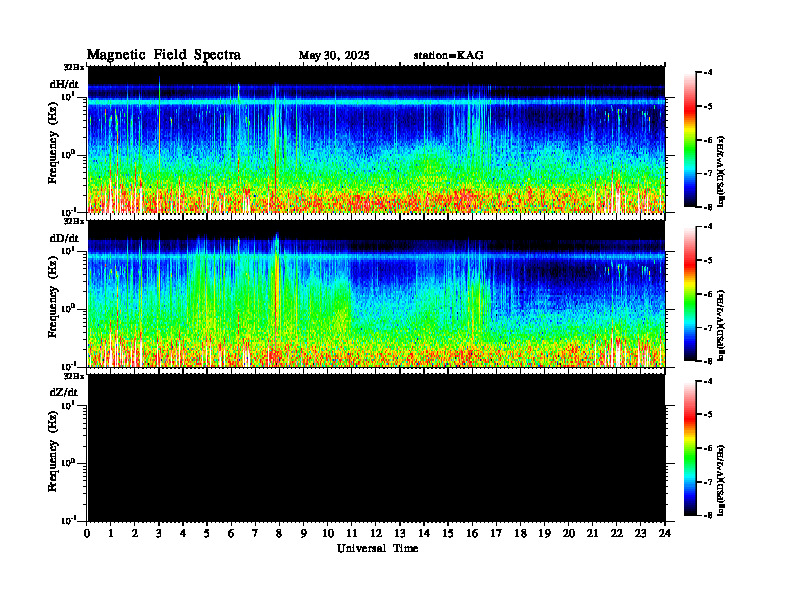Click the color bar beside the dZ/dt plot

pyautogui.click(x=689, y=448)
